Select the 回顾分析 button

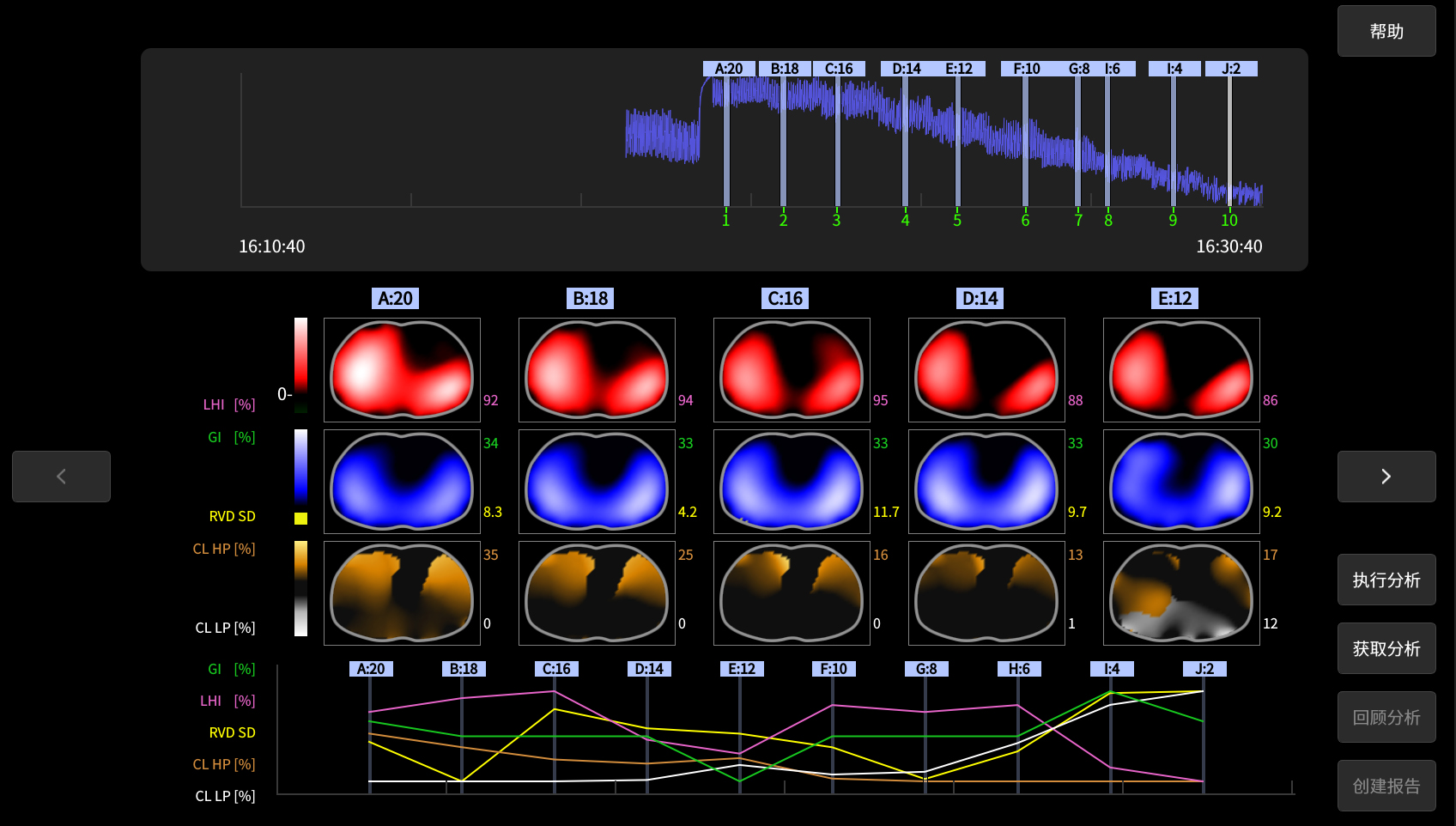[1386, 717]
